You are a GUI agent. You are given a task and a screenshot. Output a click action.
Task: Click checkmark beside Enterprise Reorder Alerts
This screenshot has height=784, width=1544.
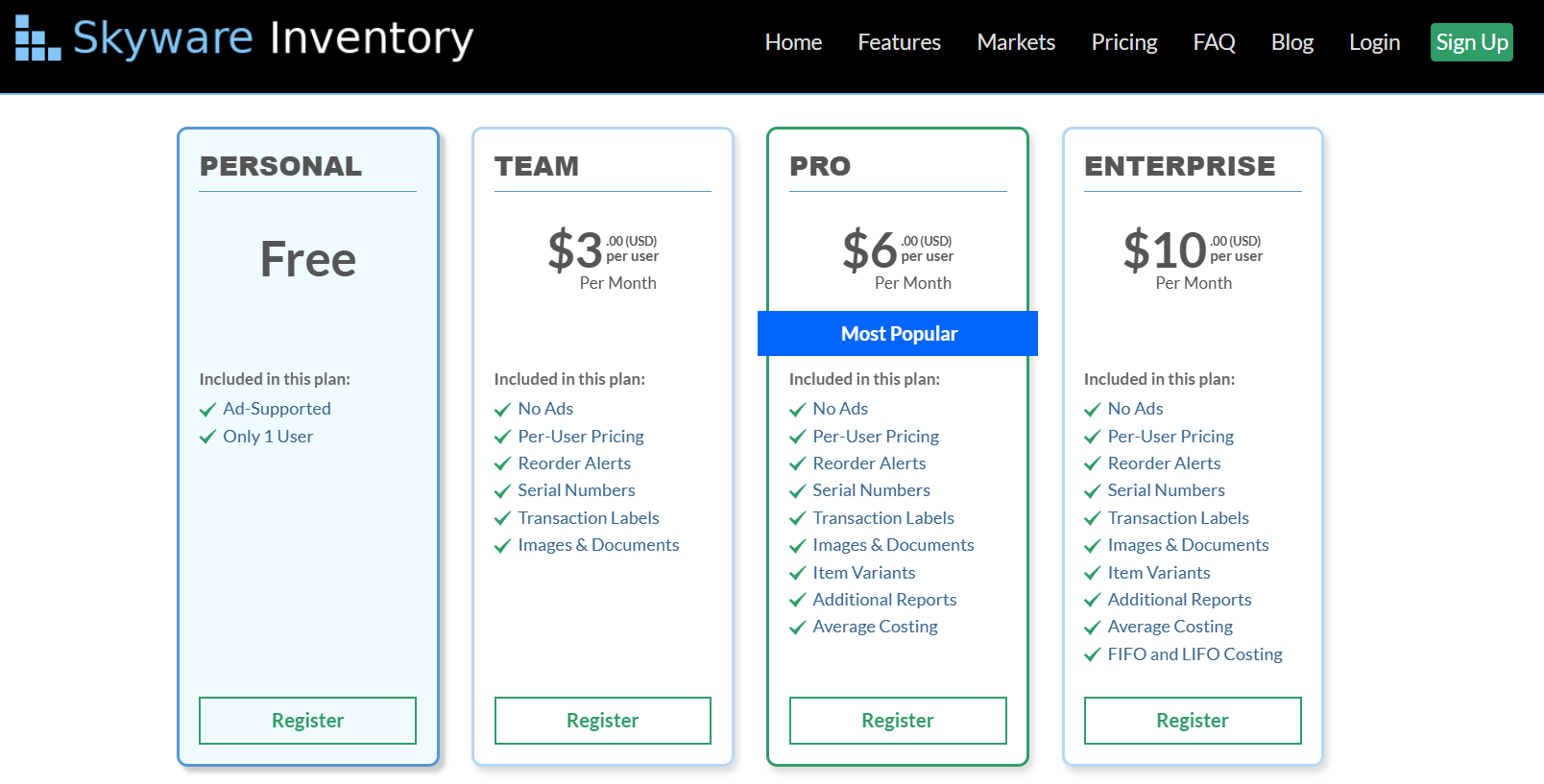[1092, 464]
